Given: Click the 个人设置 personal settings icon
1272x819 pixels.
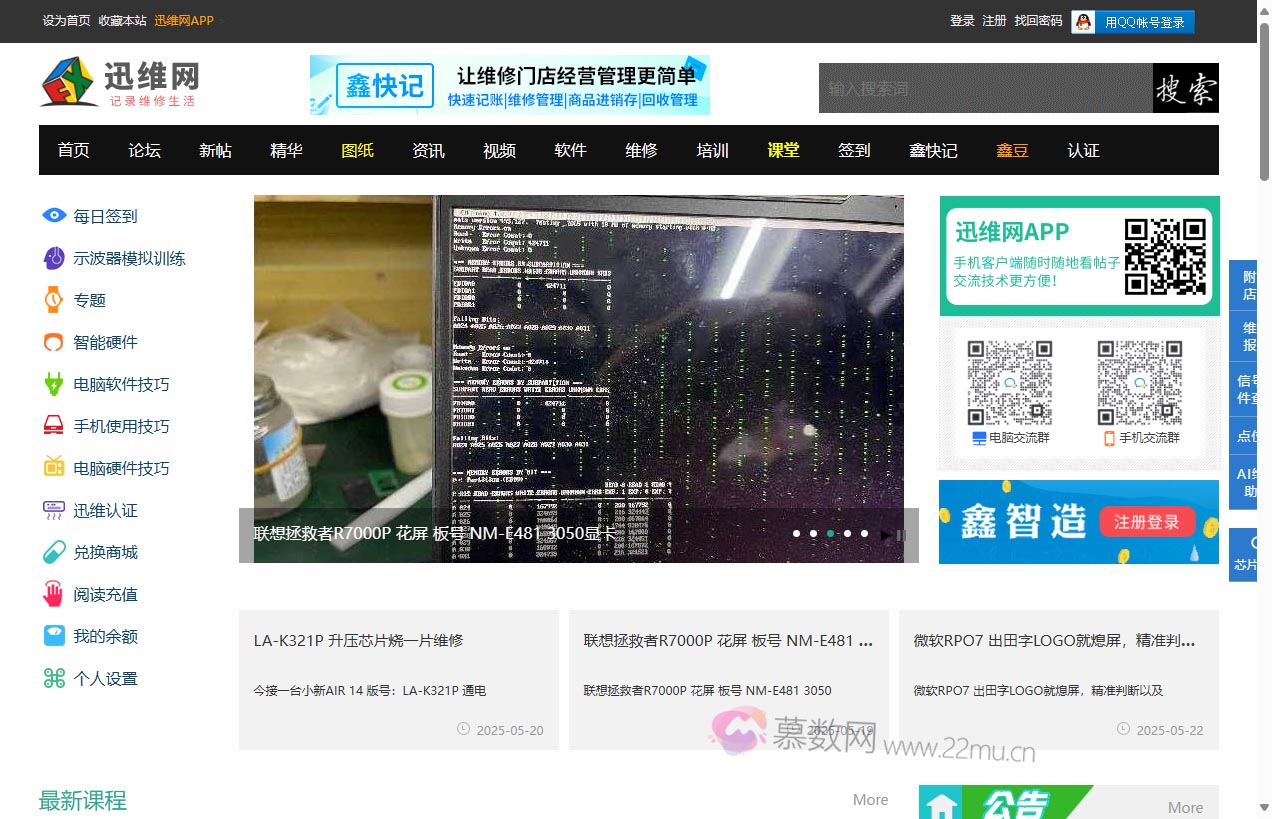Looking at the screenshot, I should point(54,677).
